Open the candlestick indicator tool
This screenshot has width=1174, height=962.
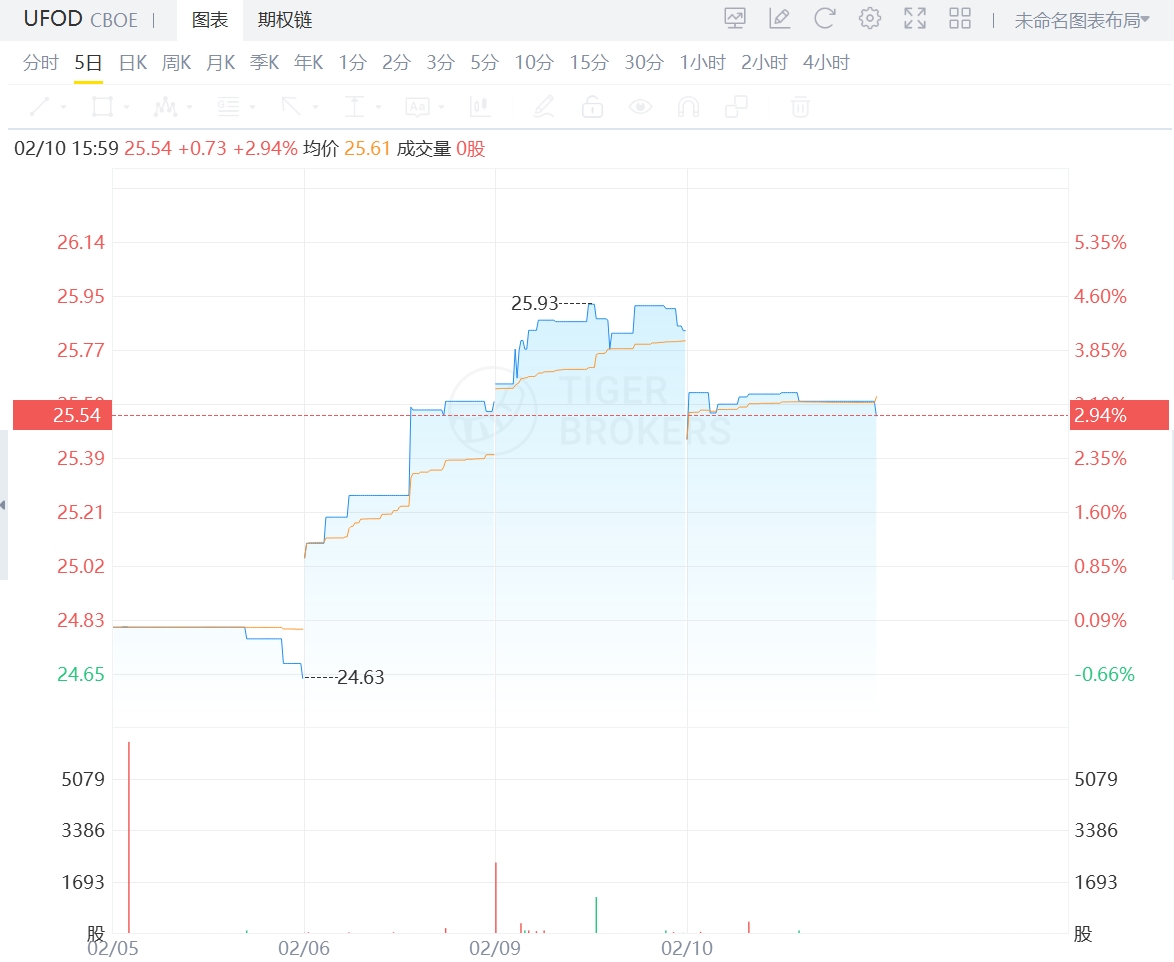(x=480, y=107)
